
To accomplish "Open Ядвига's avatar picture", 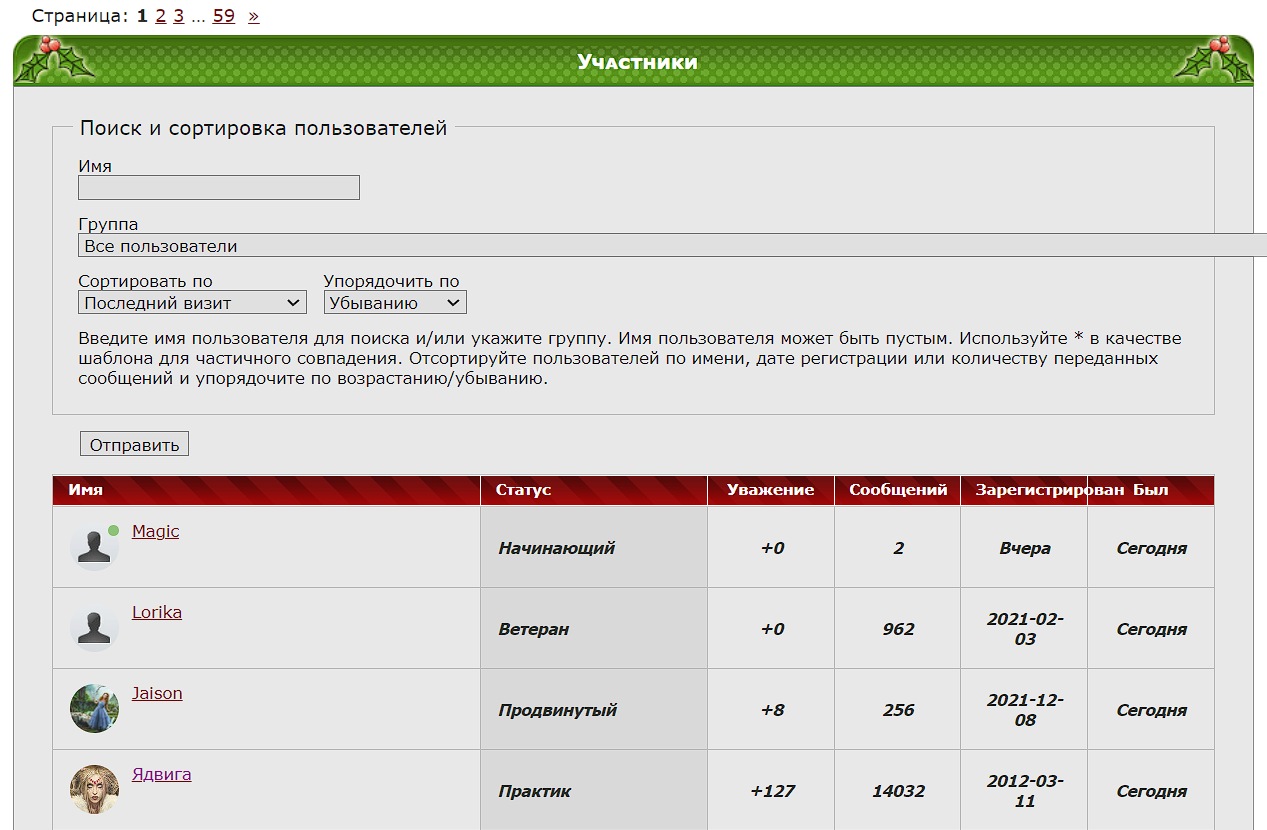I will pyautogui.click(x=94, y=790).
